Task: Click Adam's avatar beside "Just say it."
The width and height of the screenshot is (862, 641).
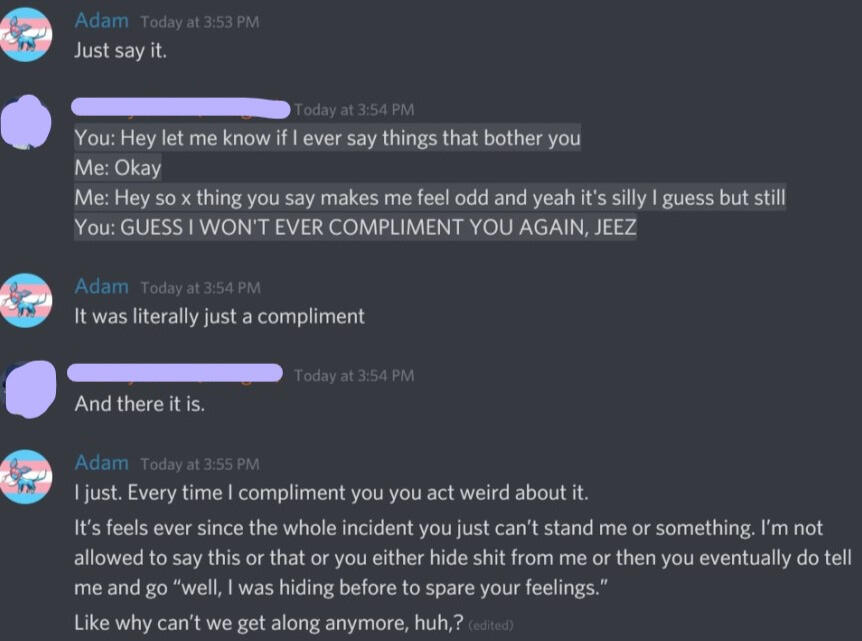Action: [27, 35]
